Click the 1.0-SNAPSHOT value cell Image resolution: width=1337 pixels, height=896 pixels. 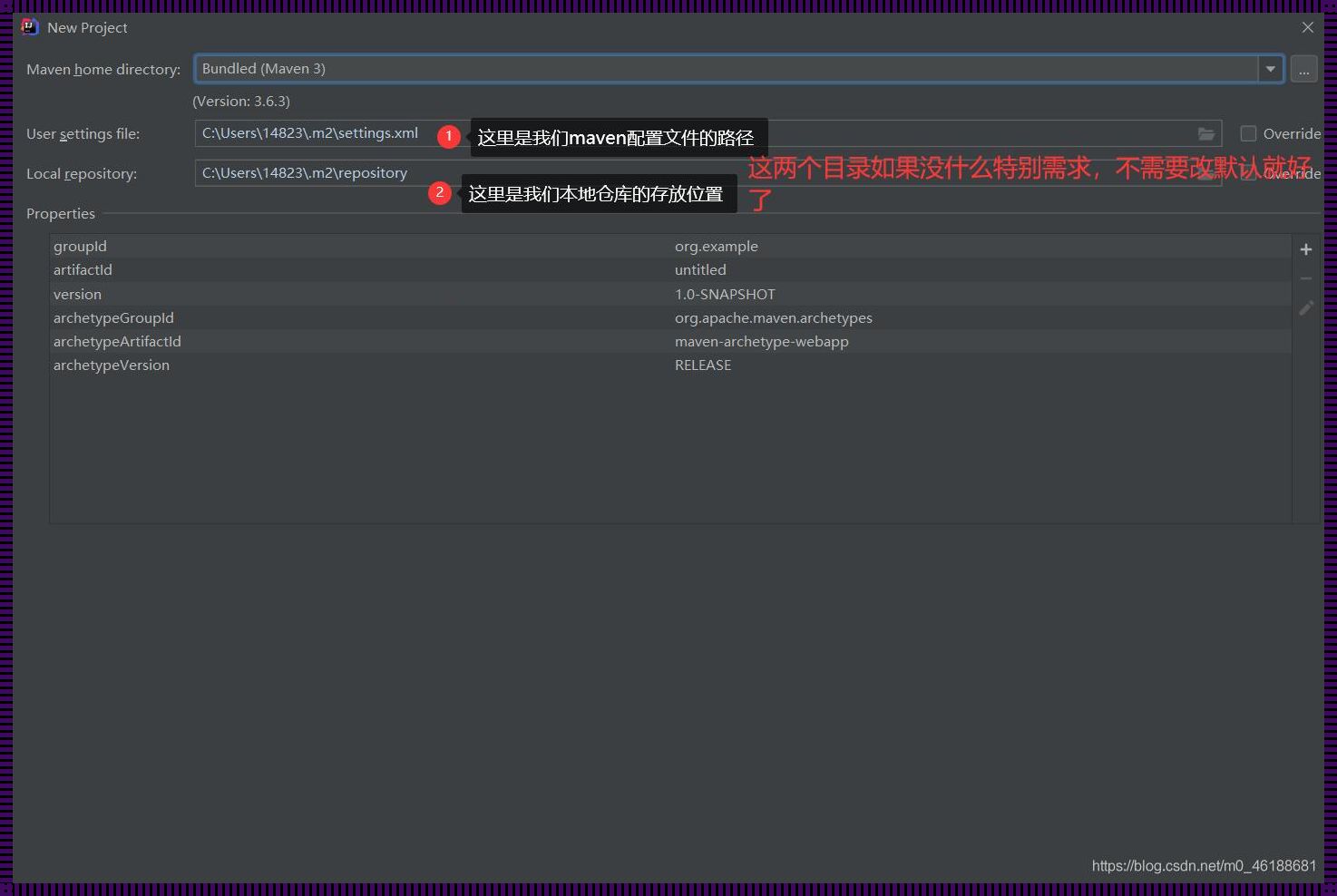tap(725, 294)
